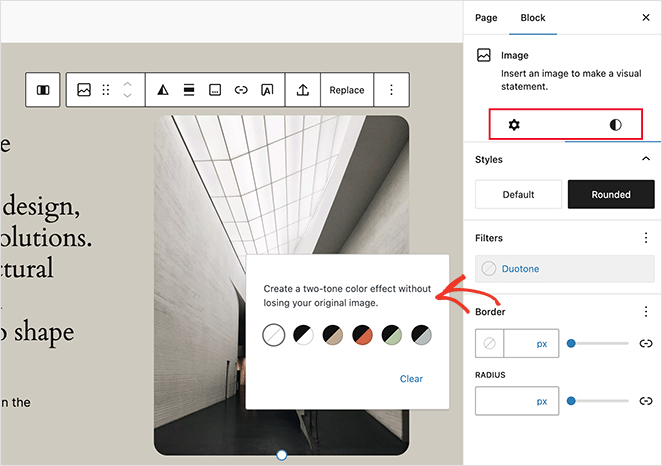Screen dimensions: 662x466
Task: Select the black and gray duotone
Action: coord(422,335)
